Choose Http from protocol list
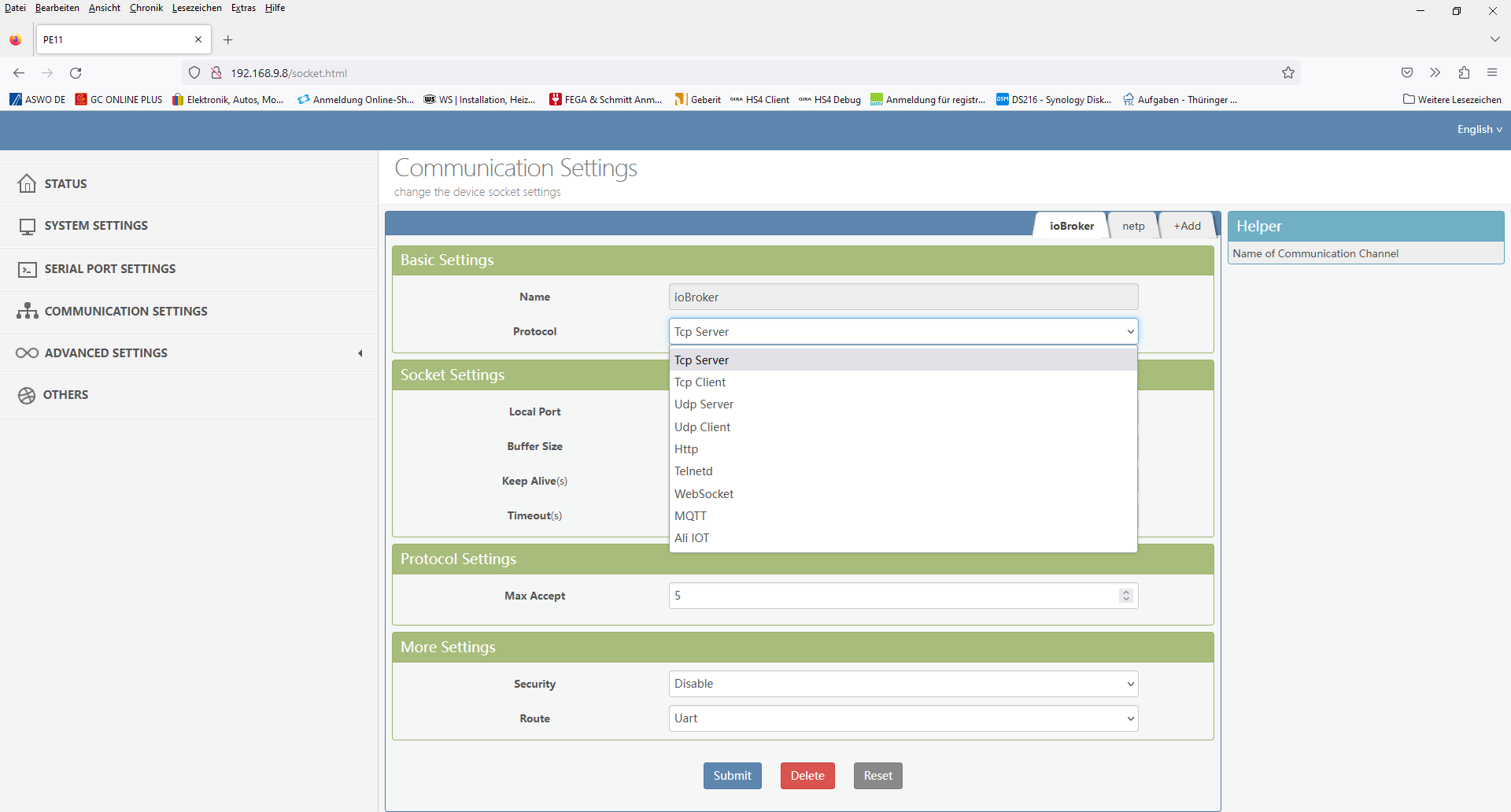Screen dimensions: 1511x812 [x=903, y=449]
